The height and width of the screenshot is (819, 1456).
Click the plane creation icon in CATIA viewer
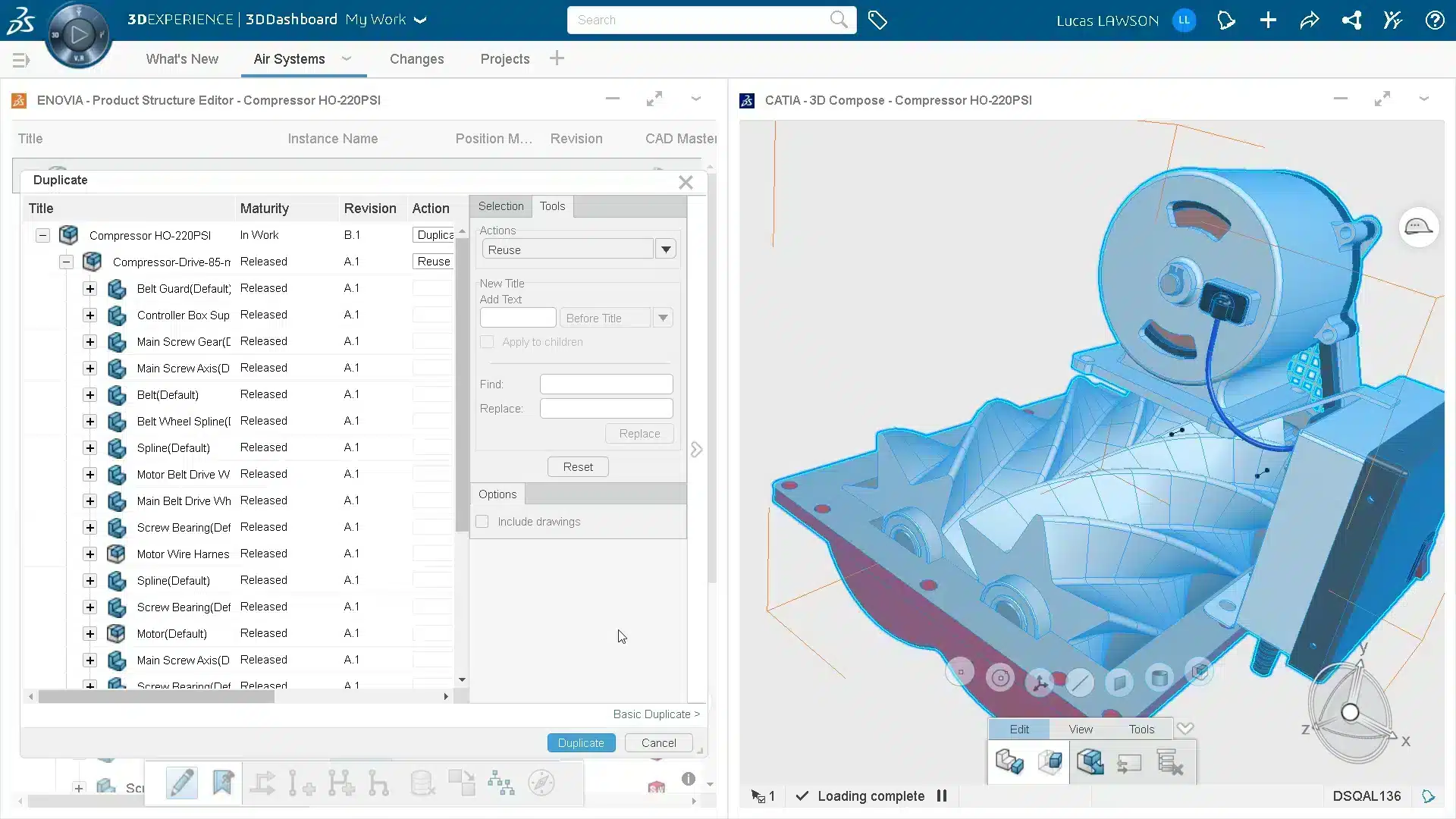(1120, 682)
